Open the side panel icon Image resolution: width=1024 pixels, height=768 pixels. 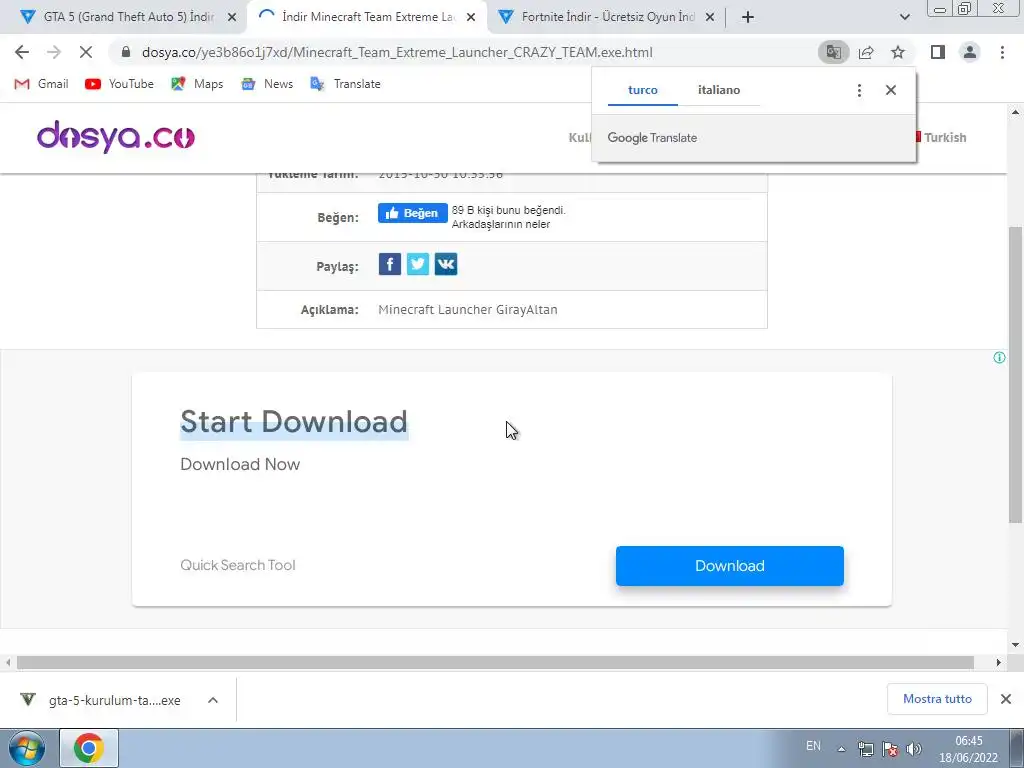tap(938, 52)
